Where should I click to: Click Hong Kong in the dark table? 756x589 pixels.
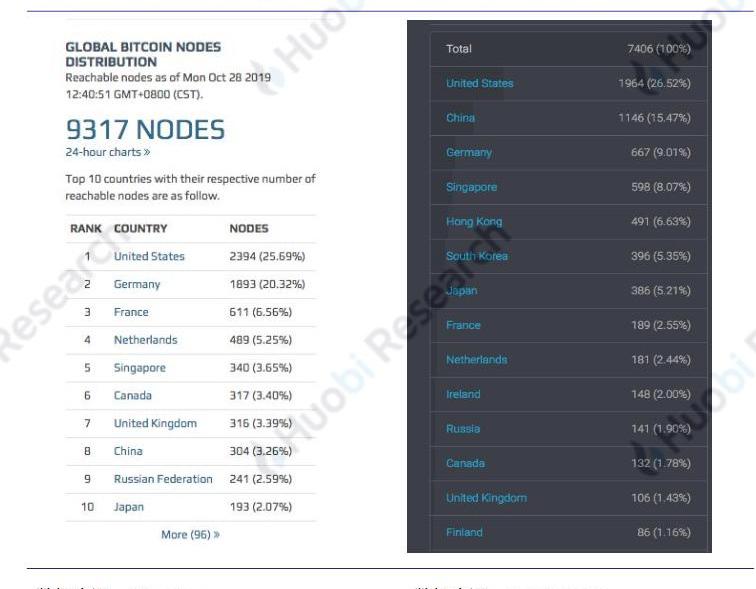click(x=474, y=221)
